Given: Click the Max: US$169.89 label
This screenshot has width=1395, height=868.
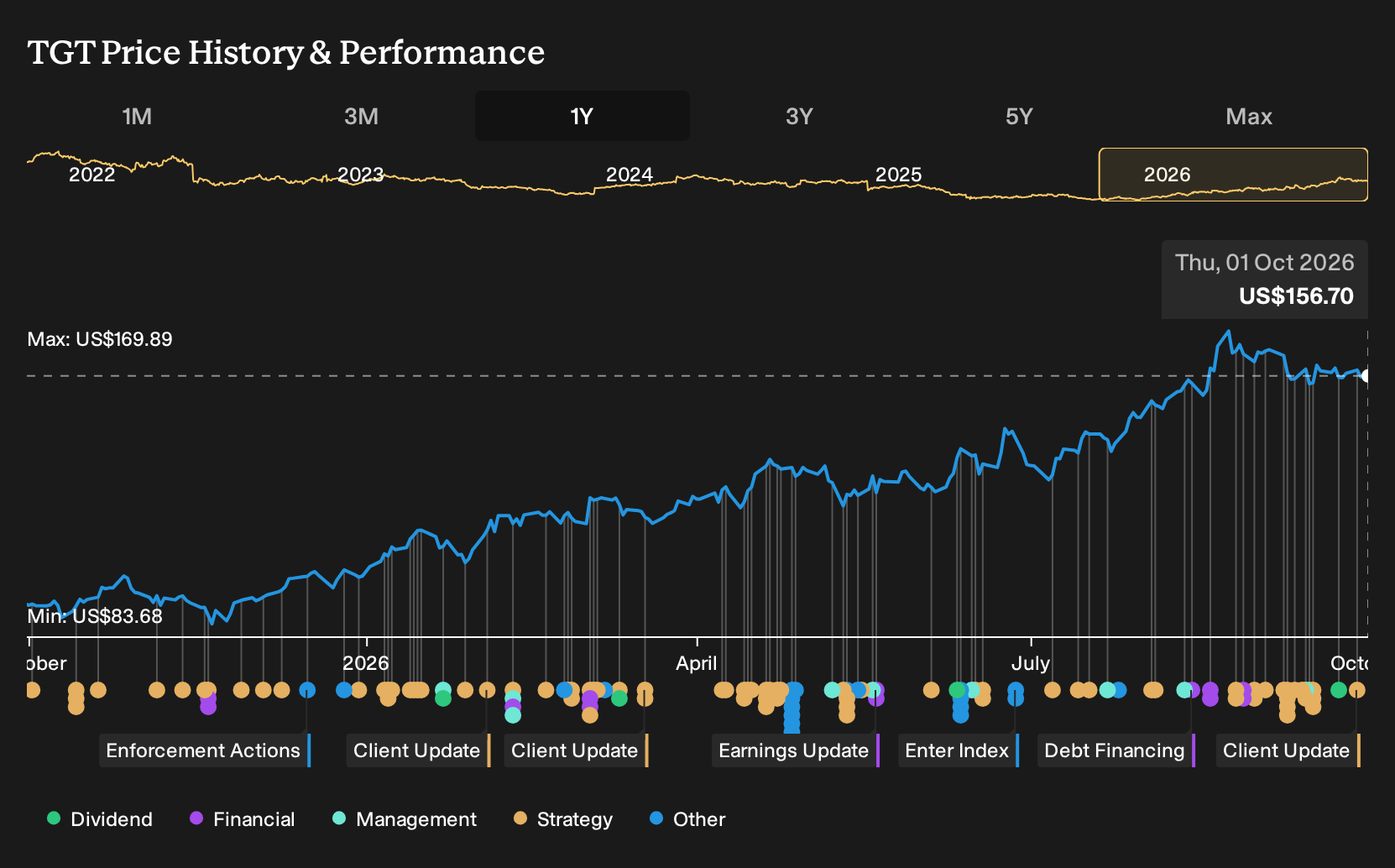Looking at the screenshot, I should 100,339.
